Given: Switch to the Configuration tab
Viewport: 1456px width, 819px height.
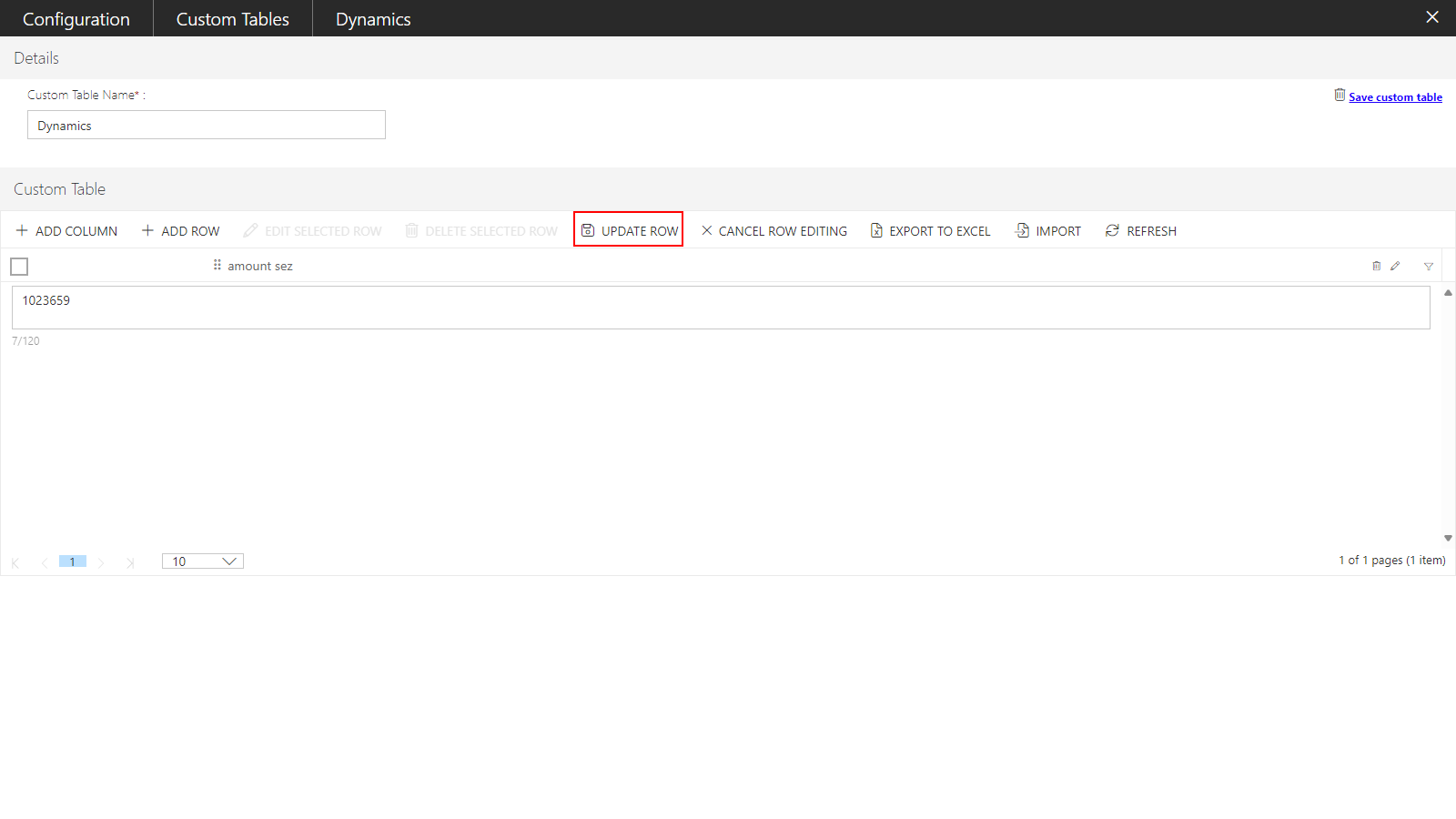Looking at the screenshot, I should pos(76,19).
